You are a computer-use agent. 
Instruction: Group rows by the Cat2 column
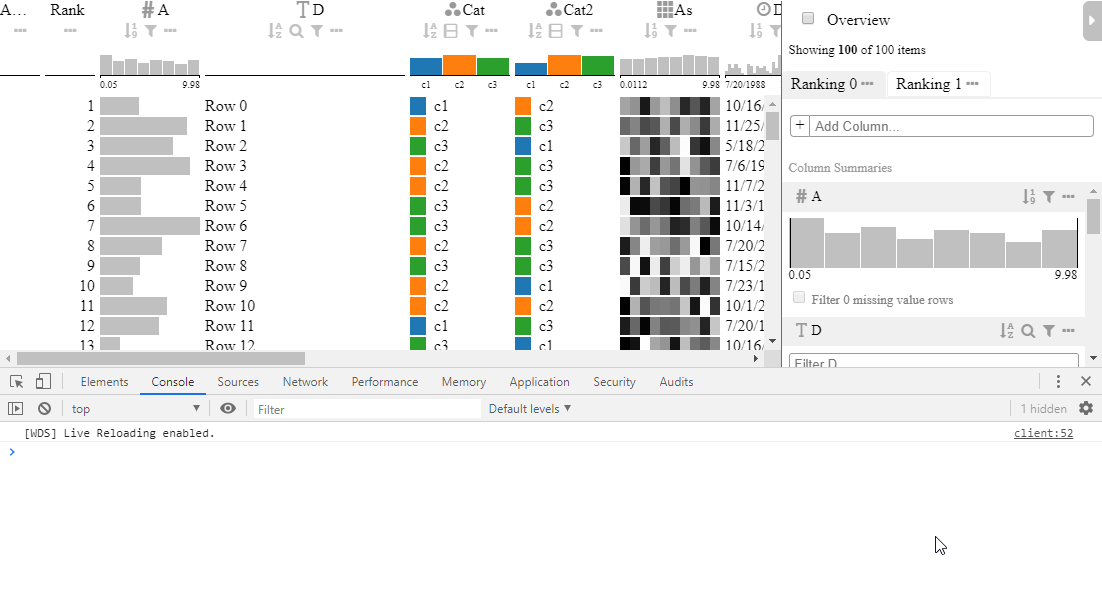tap(557, 31)
